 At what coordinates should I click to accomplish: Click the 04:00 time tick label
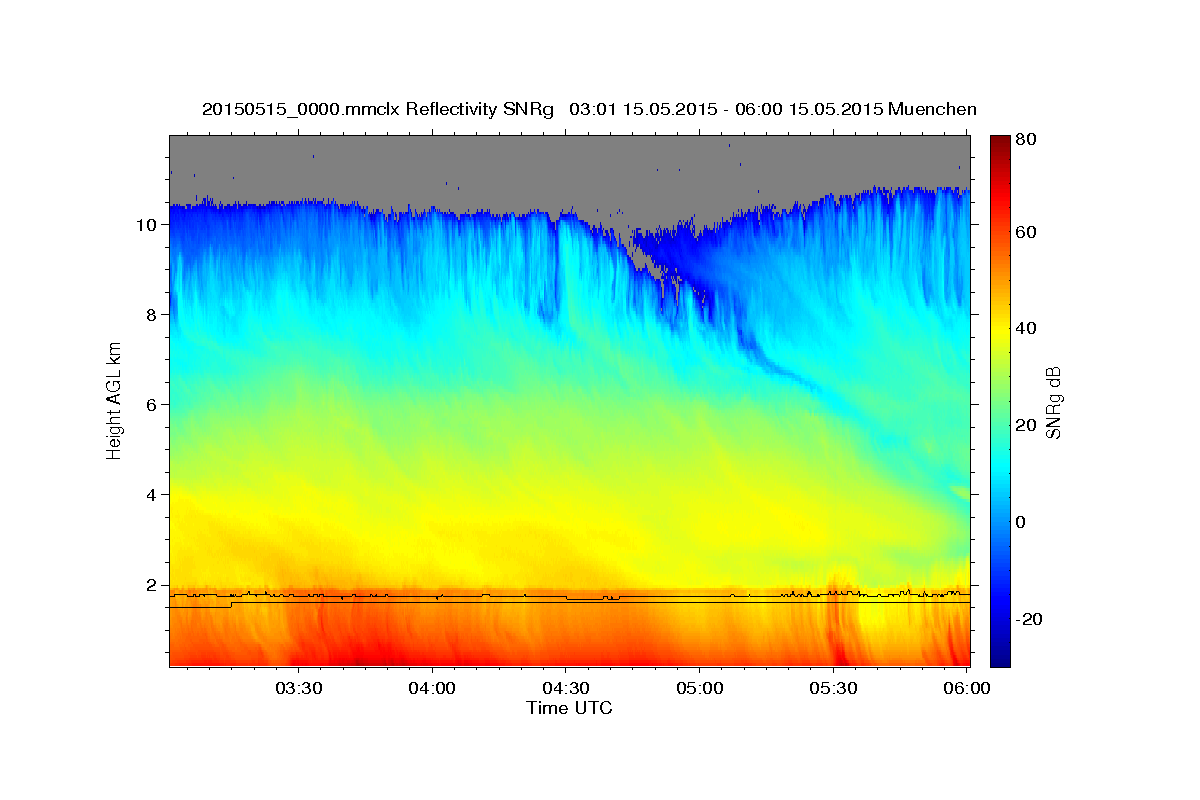pyautogui.click(x=433, y=689)
